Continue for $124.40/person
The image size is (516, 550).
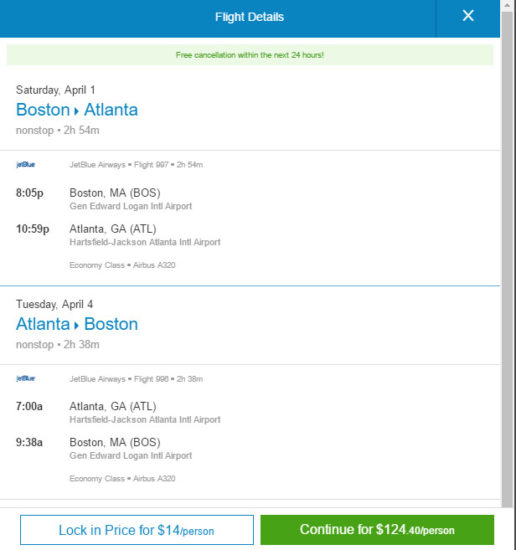point(377,530)
